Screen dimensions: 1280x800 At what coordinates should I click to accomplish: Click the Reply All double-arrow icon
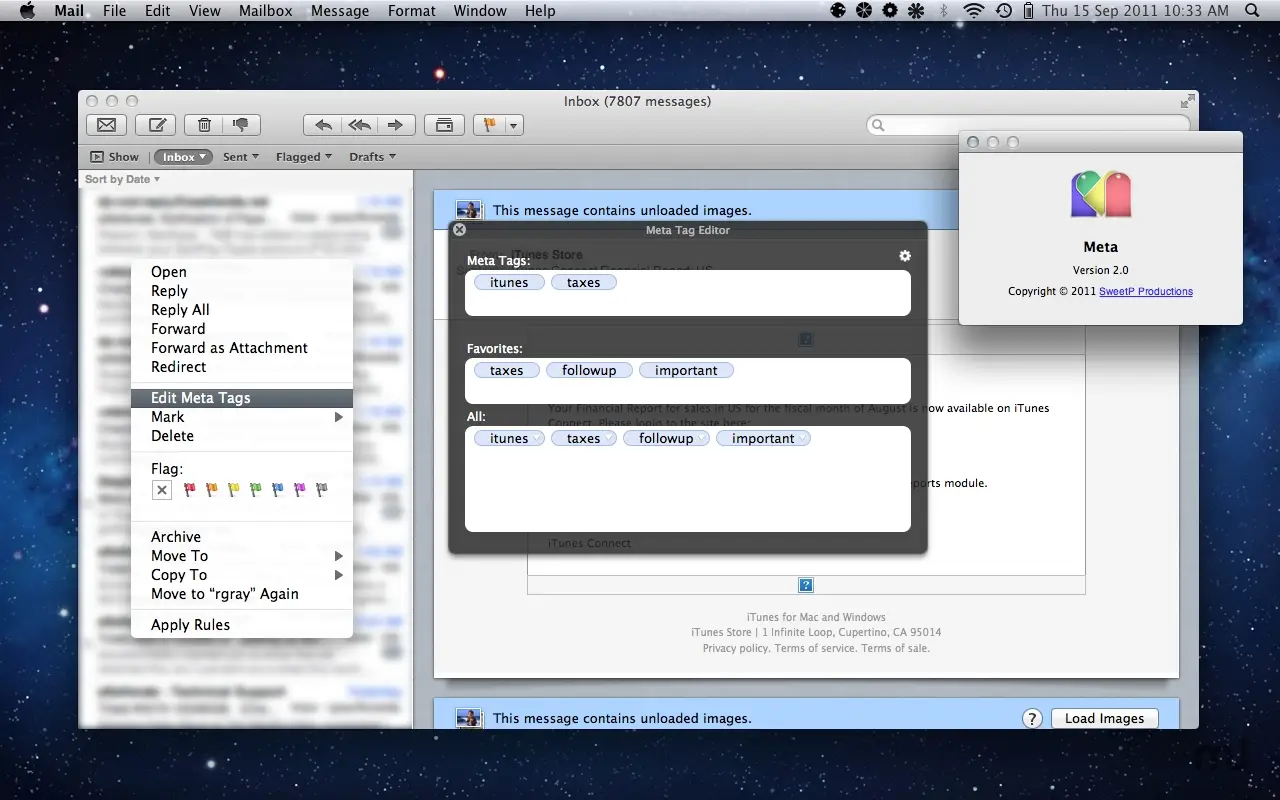click(x=359, y=125)
